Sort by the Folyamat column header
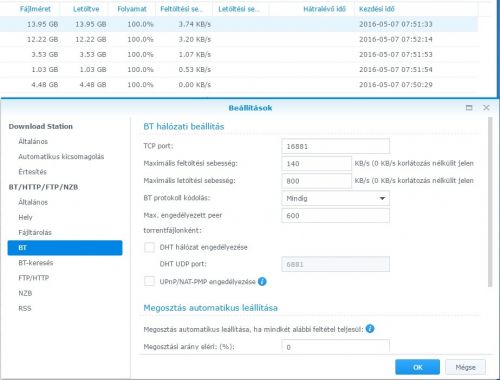Viewport: 500px width, 380px height. tap(132, 9)
